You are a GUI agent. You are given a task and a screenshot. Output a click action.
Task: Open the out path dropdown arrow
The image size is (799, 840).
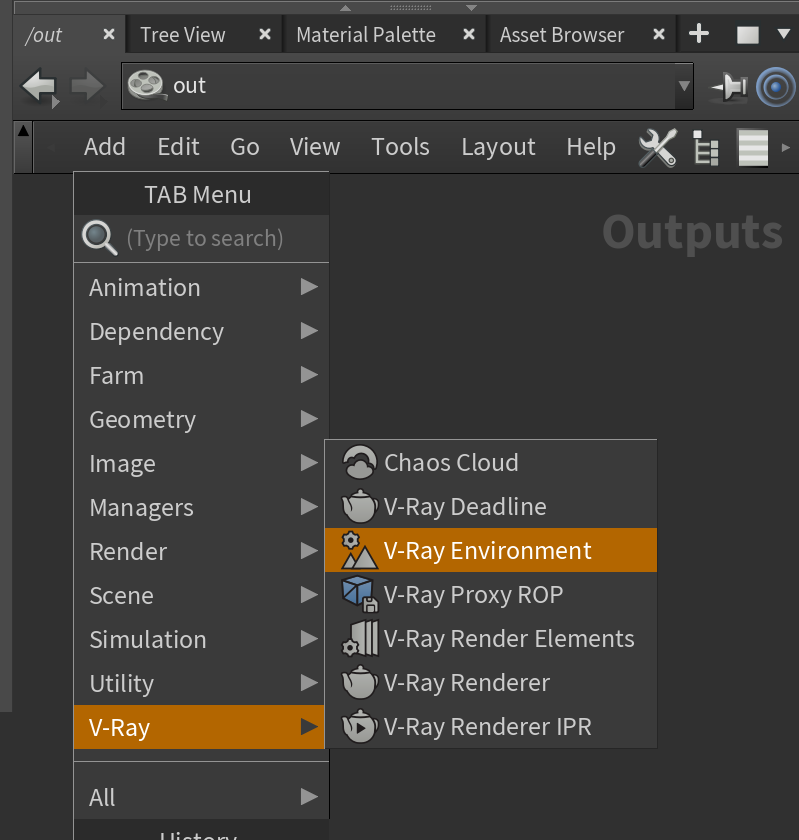click(684, 86)
